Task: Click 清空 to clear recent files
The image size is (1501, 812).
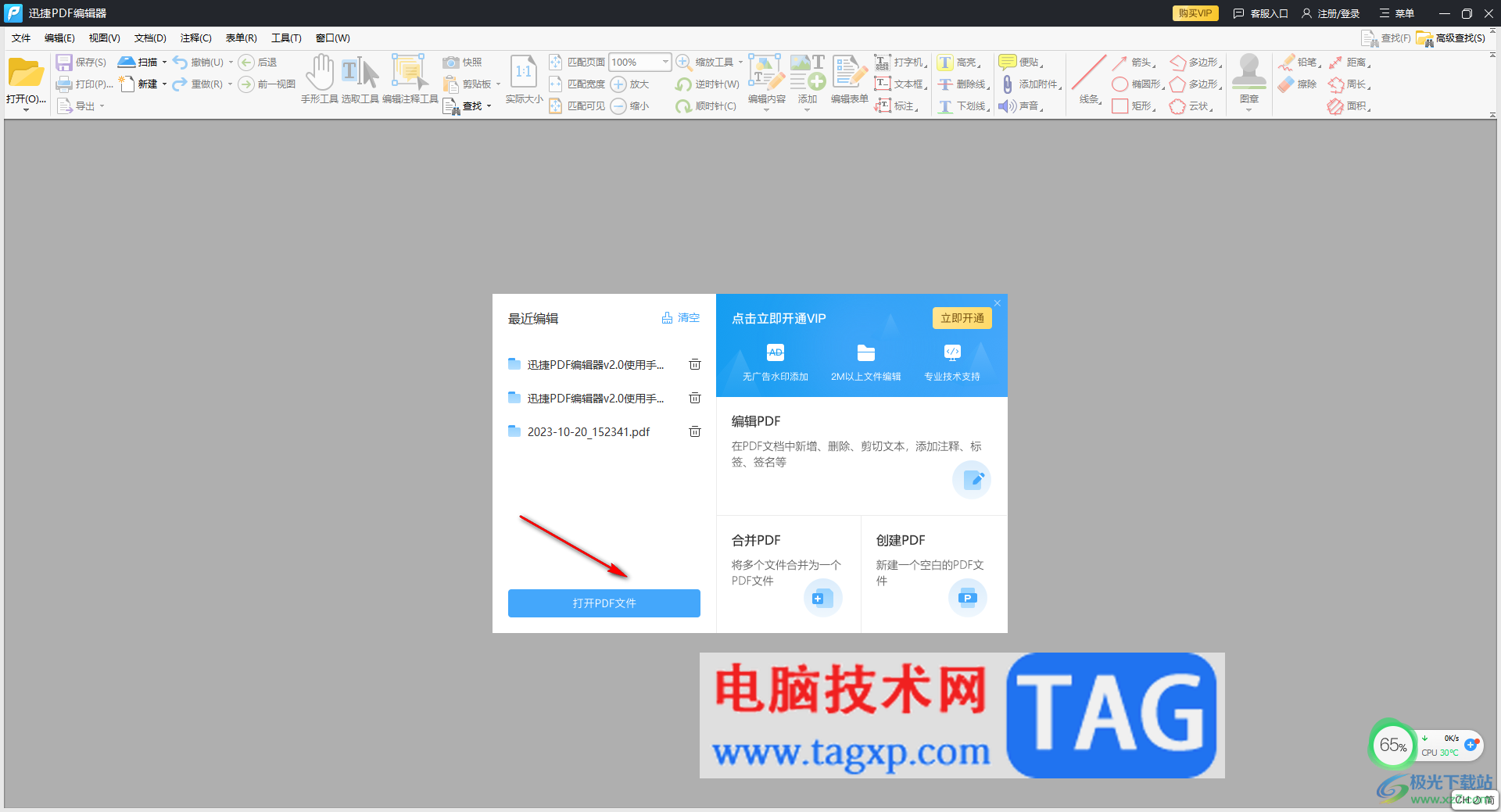Action: pyautogui.click(x=681, y=318)
